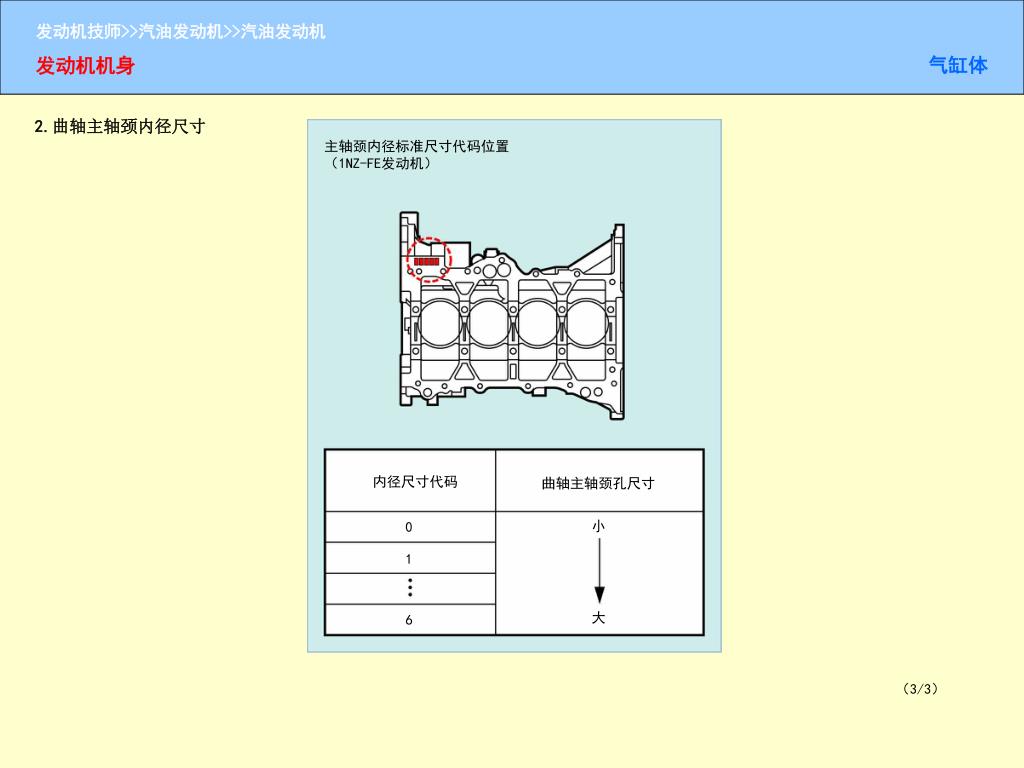Click the 小 label in the table
This screenshot has width=1024, height=768.
click(x=598, y=526)
